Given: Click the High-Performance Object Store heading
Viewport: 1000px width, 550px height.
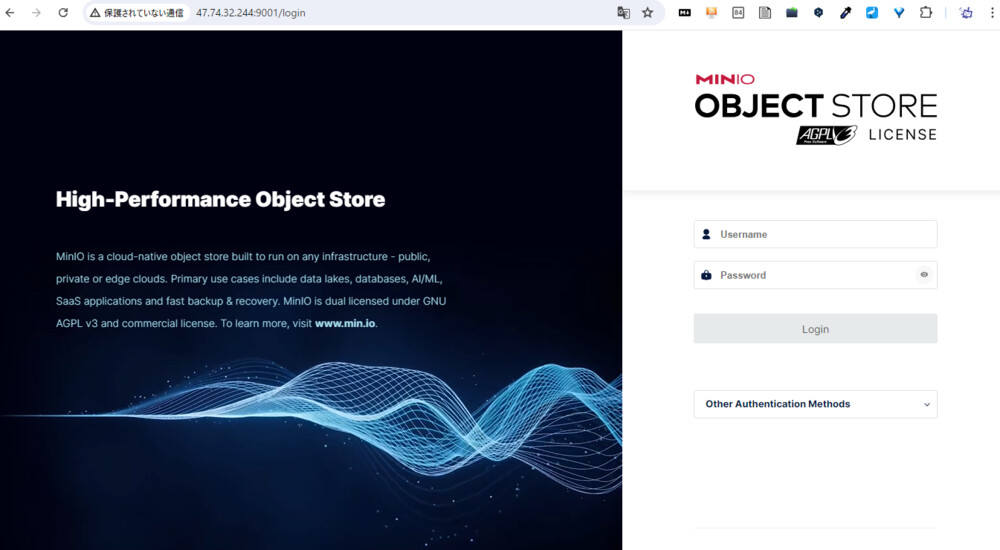Looking at the screenshot, I should pyautogui.click(x=221, y=200).
